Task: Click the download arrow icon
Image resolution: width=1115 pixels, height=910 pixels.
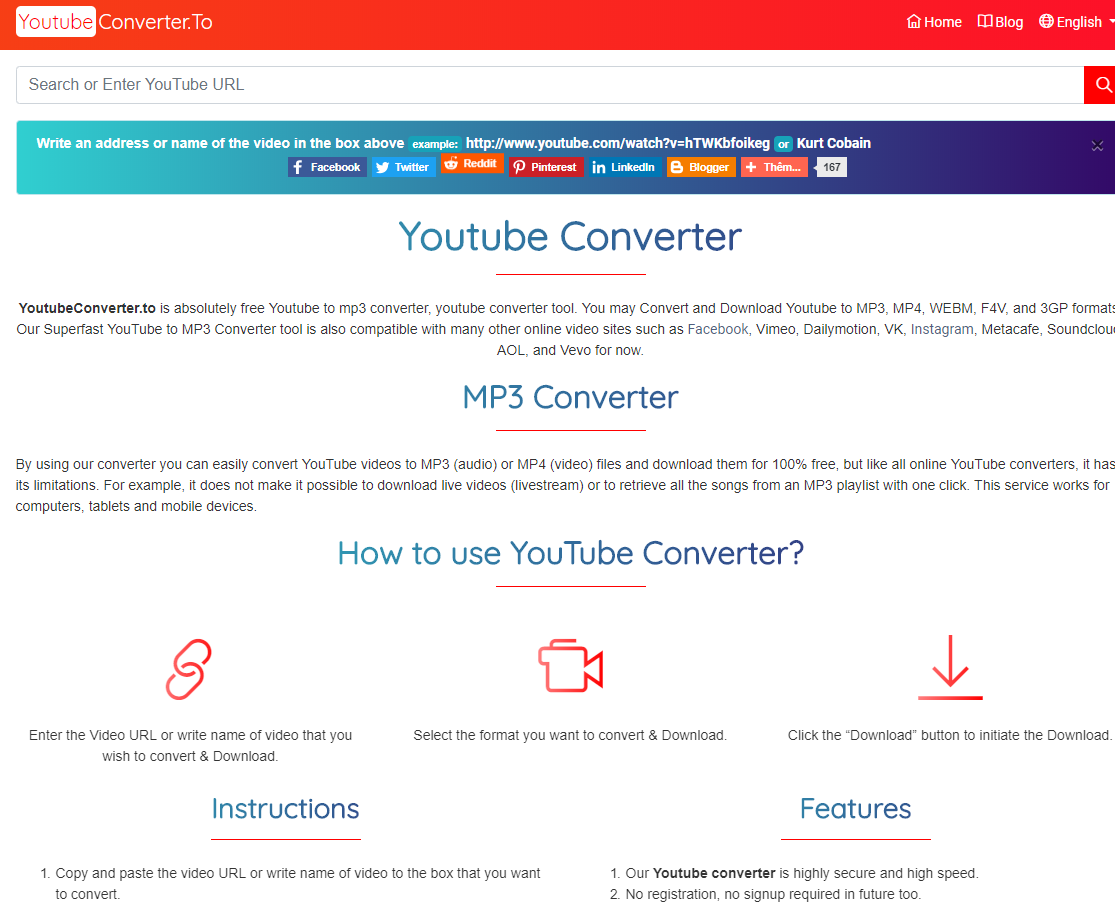Action: click(x=950, y=667)
